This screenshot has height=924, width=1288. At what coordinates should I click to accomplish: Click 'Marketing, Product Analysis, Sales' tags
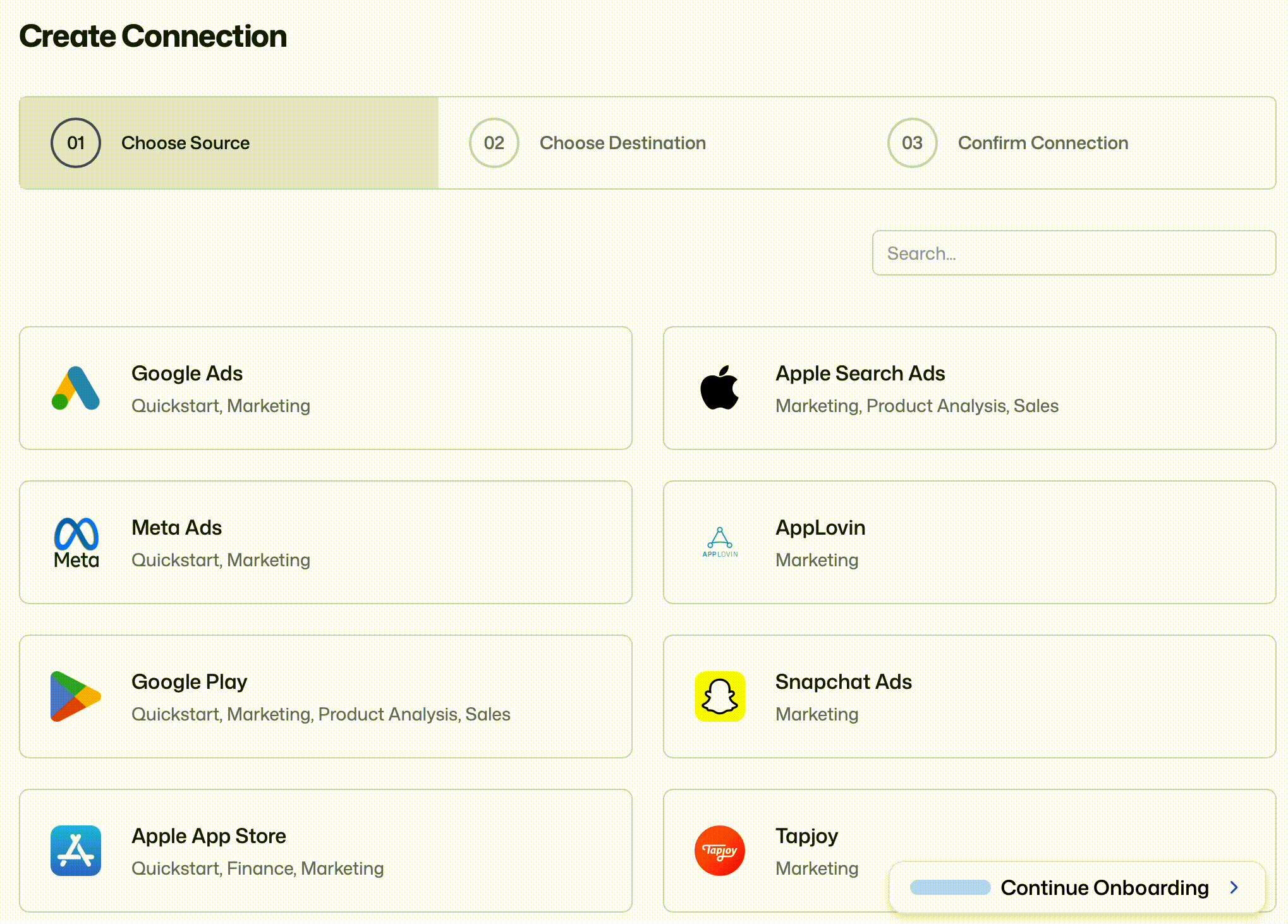pos(917,406)
